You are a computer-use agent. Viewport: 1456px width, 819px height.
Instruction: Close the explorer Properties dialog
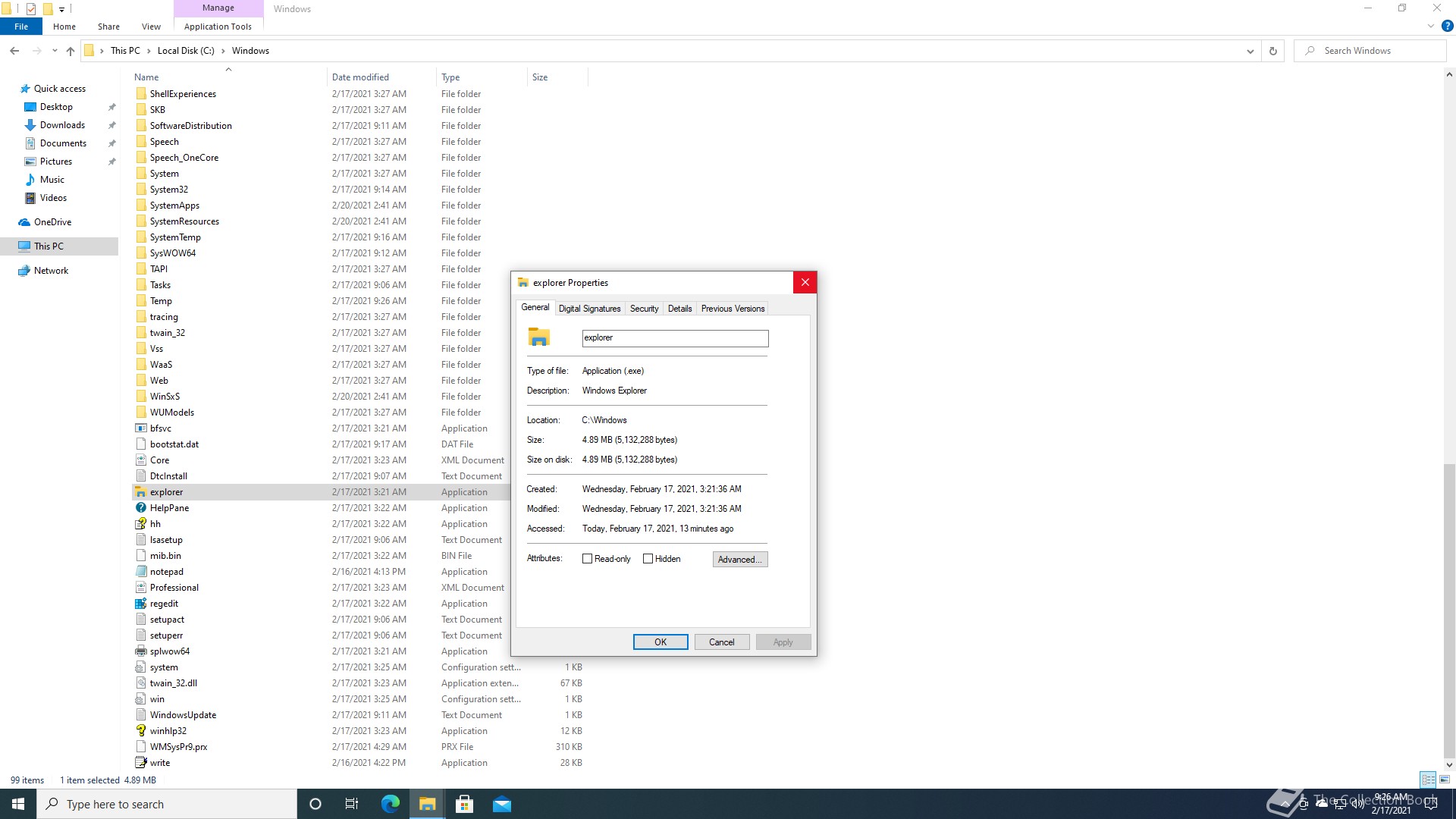point(805,283)
